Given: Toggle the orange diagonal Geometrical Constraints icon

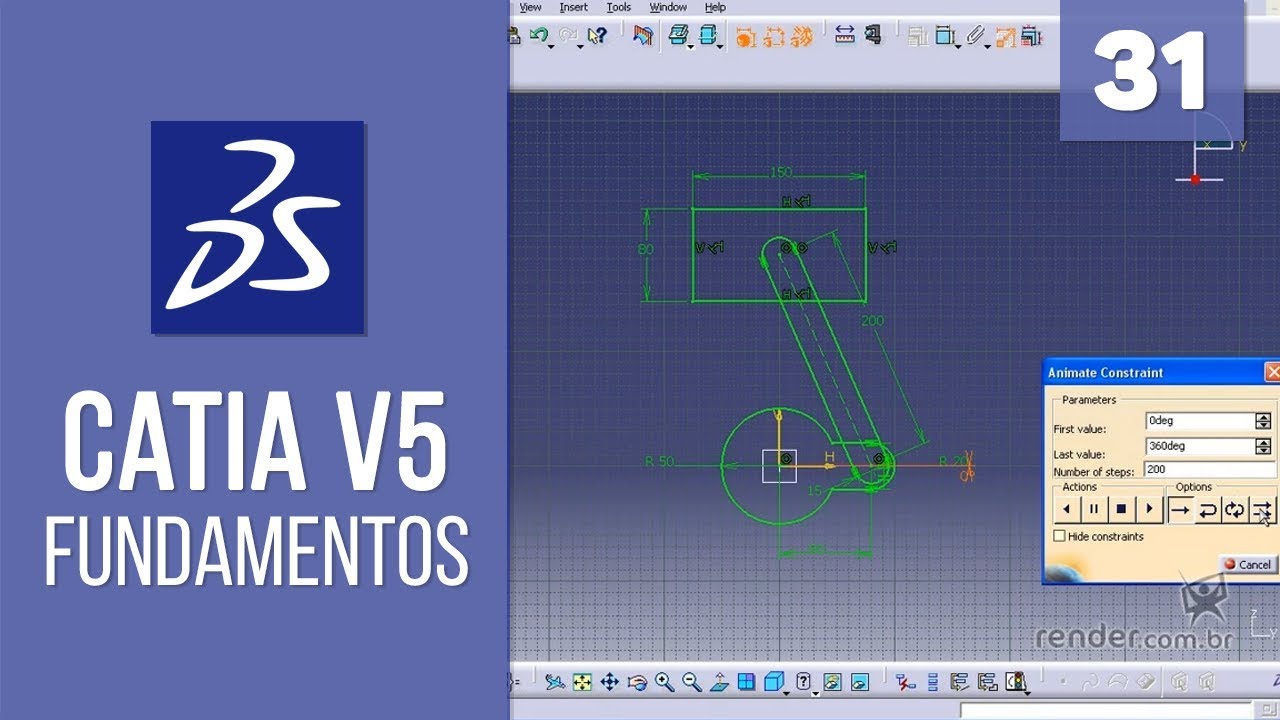Looking at the screenshot, I should point(801,37).
